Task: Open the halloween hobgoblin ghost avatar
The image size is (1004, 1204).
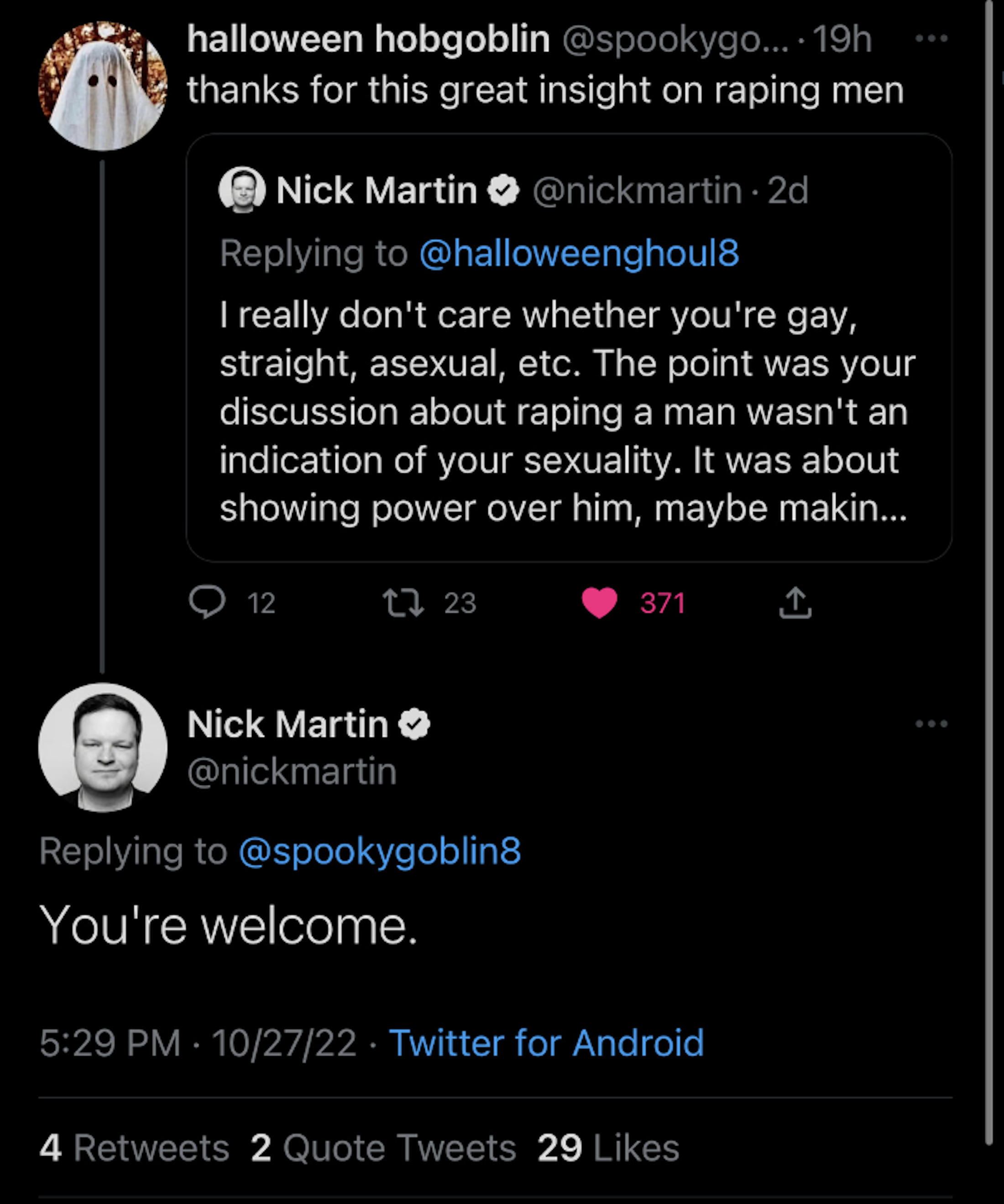Action: coord(103,86)
